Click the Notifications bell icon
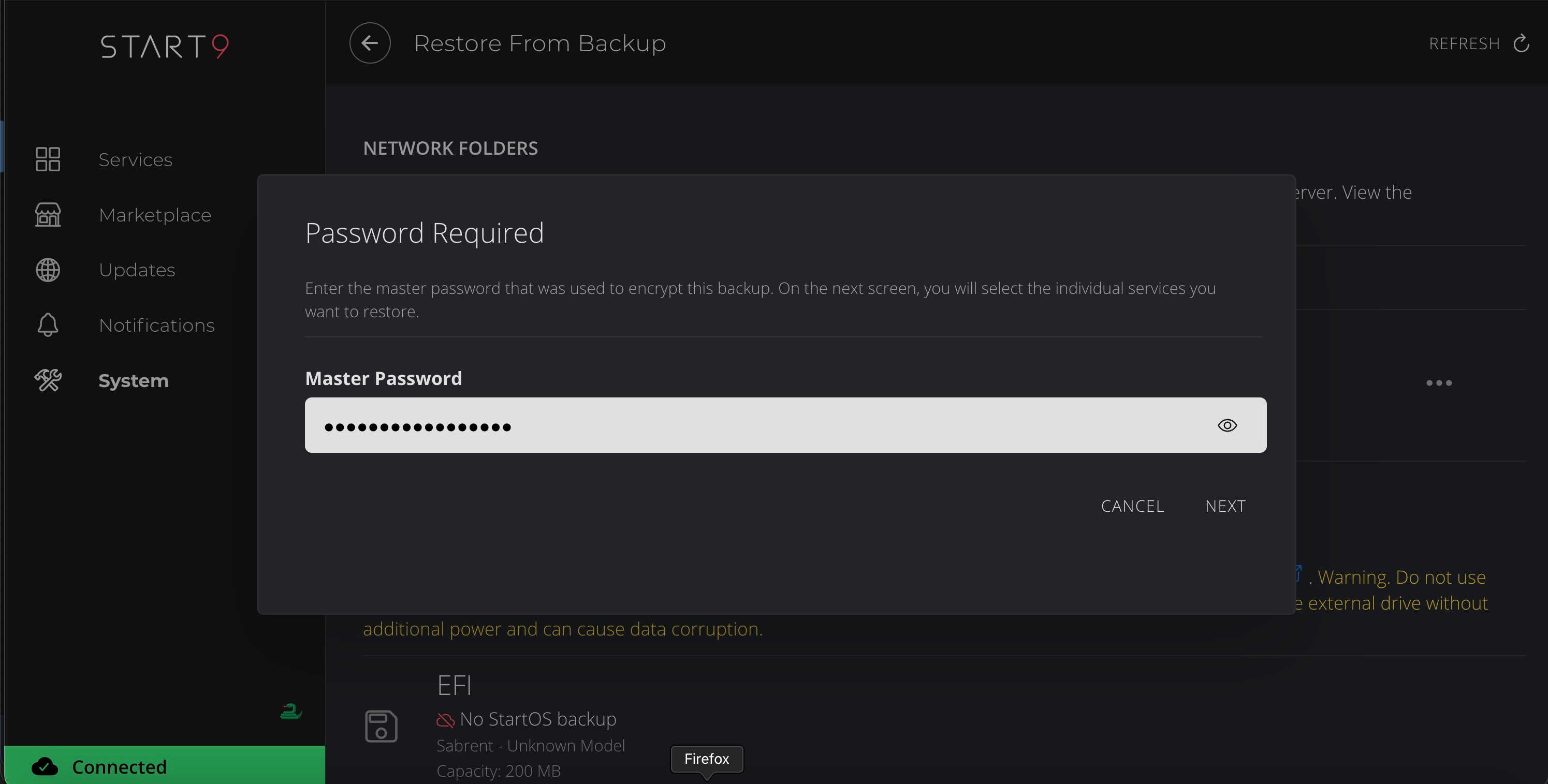Screen dimensions: 1548x784 [x=48, y=325]
